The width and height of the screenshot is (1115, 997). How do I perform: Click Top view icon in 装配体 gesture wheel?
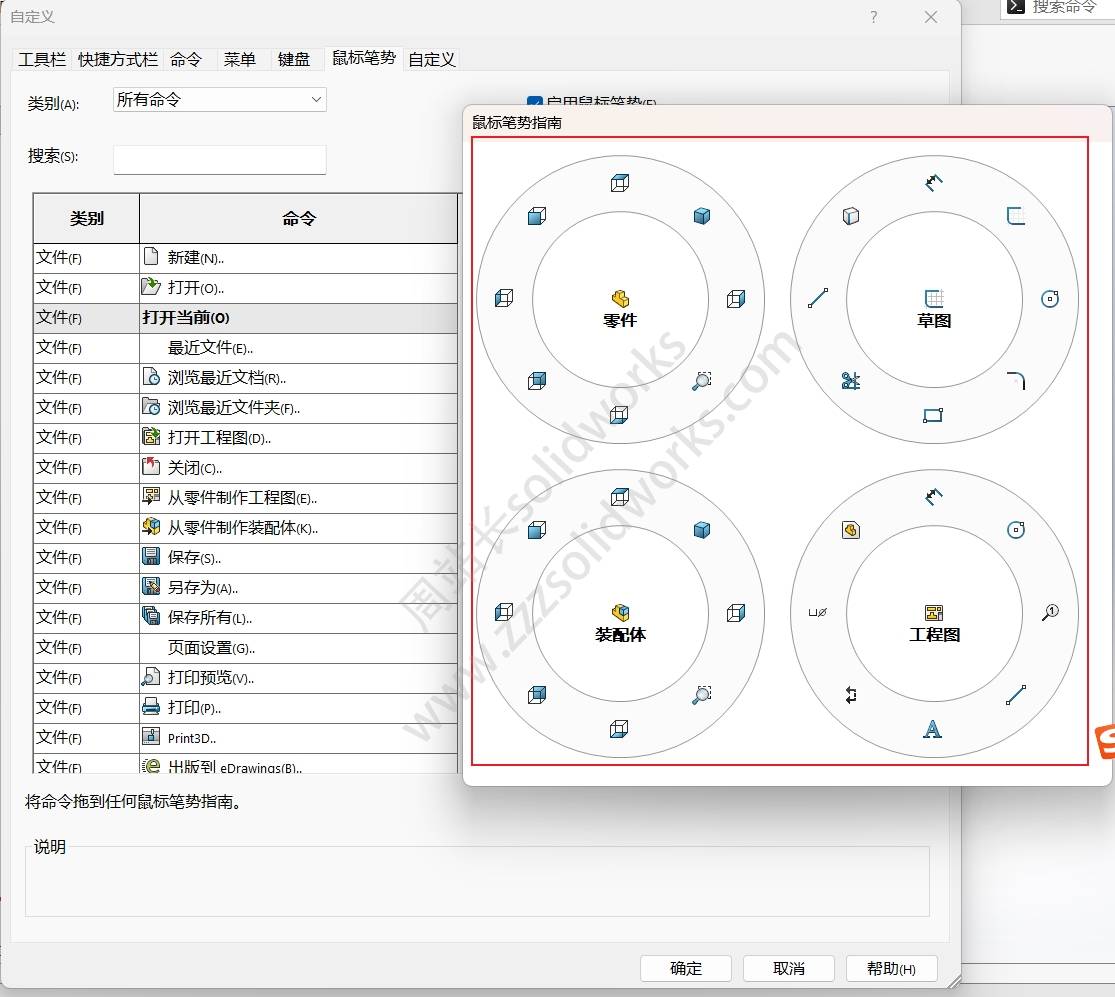coord(619,496)
